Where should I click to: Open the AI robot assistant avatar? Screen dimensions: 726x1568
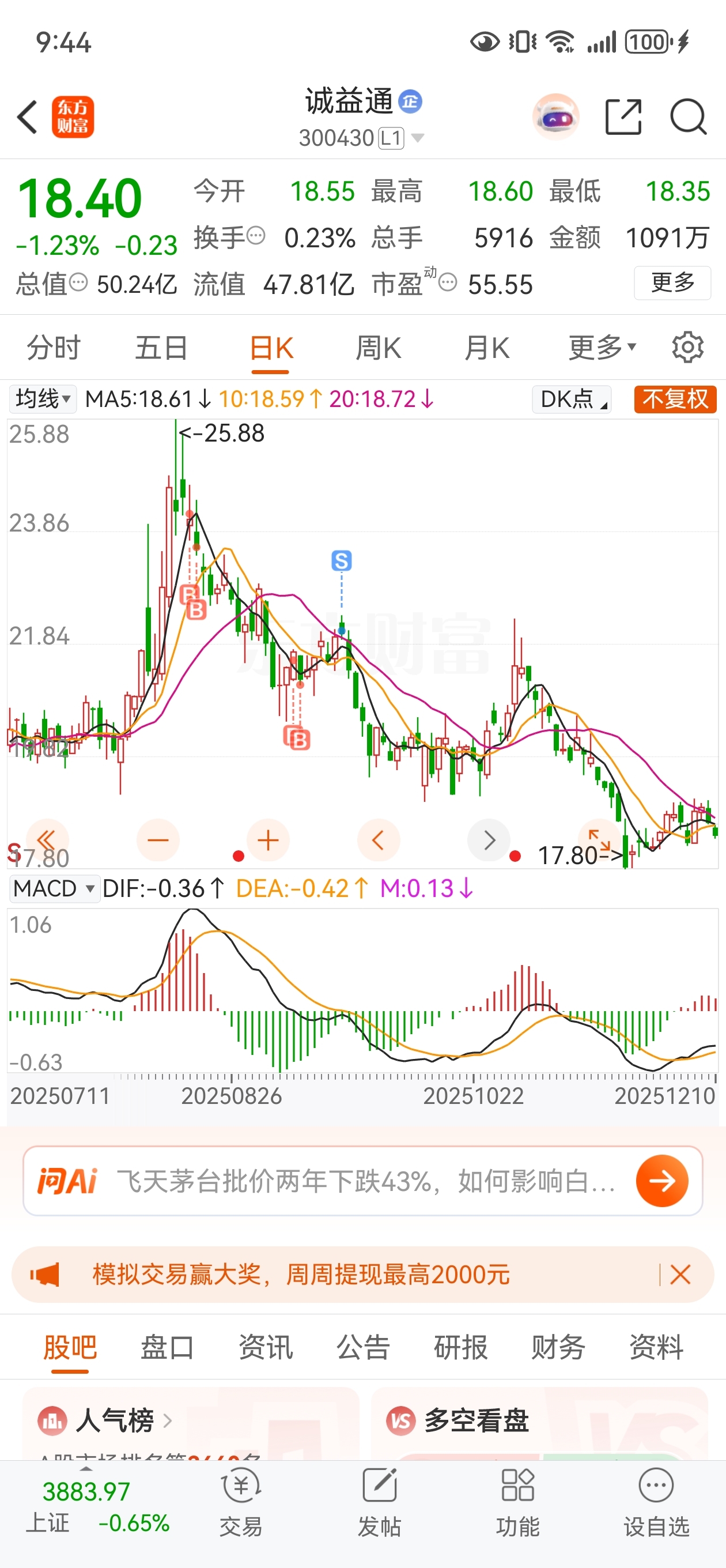[555, 116]
